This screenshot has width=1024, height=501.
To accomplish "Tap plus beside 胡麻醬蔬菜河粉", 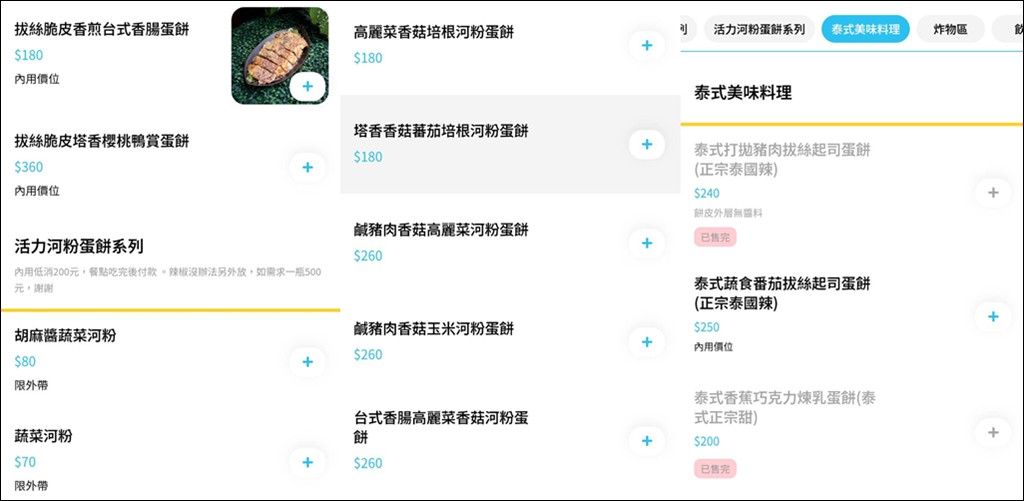I will tap(308, 362).
